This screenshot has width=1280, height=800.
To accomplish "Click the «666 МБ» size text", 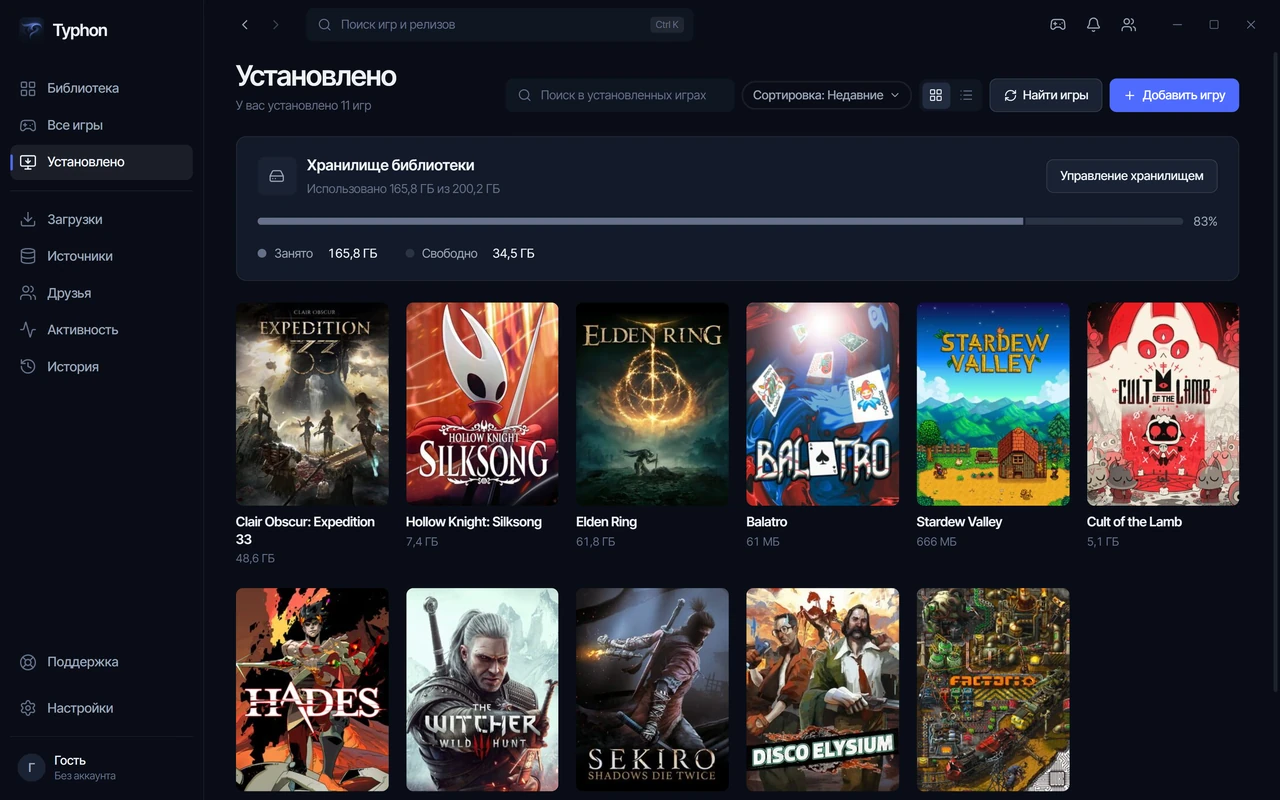I will pos(937,542).
